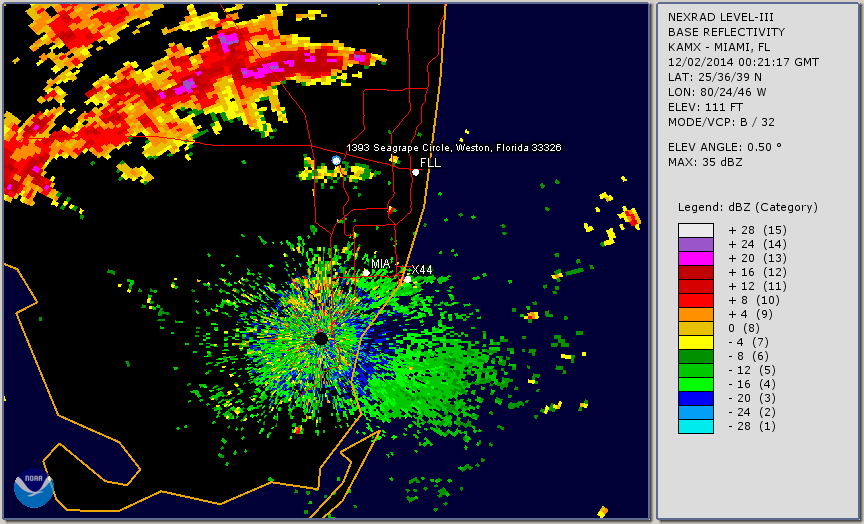Click the MIA airport marker dot
This screenshot has height=524, width=864.
(x=366, y=273)
